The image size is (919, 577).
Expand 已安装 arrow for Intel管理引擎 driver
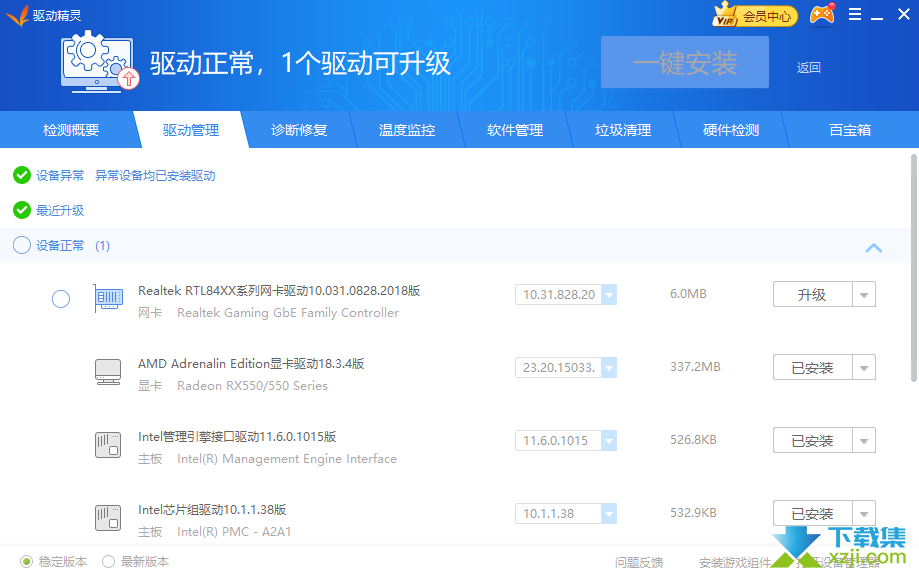click(x=864, y=440)
